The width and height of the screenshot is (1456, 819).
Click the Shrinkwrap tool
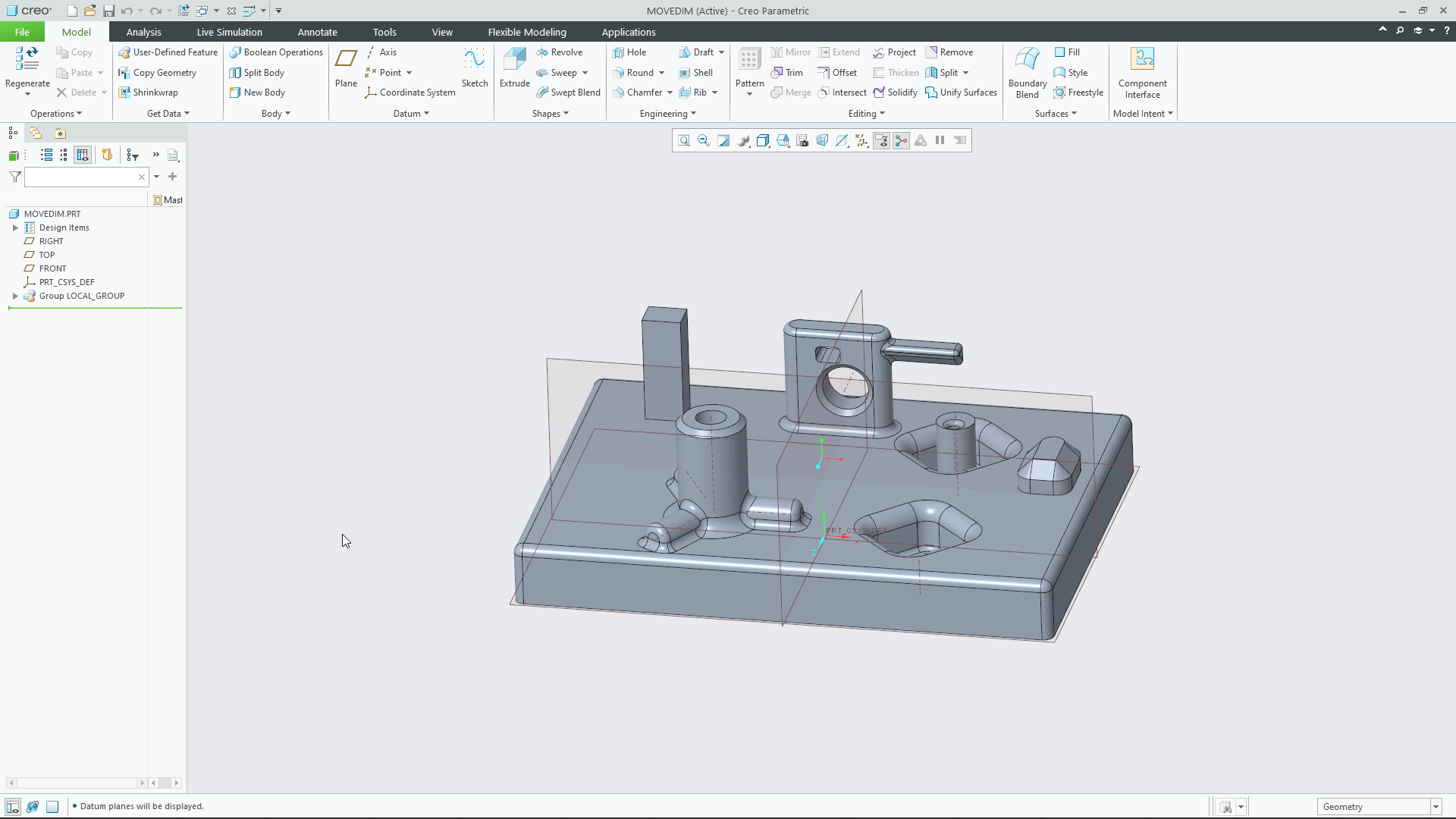(x=148, y=93)
